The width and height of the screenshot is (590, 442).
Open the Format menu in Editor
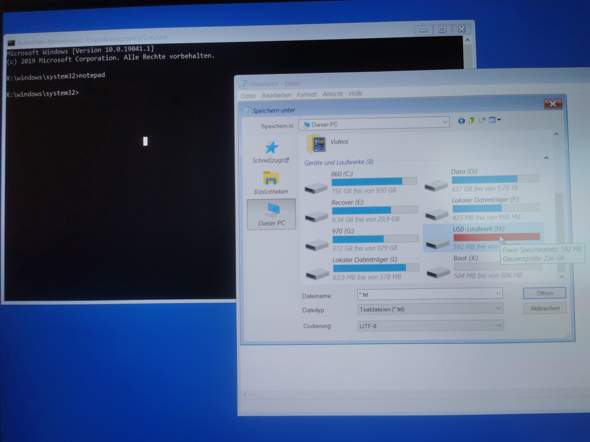click(307, 94)
